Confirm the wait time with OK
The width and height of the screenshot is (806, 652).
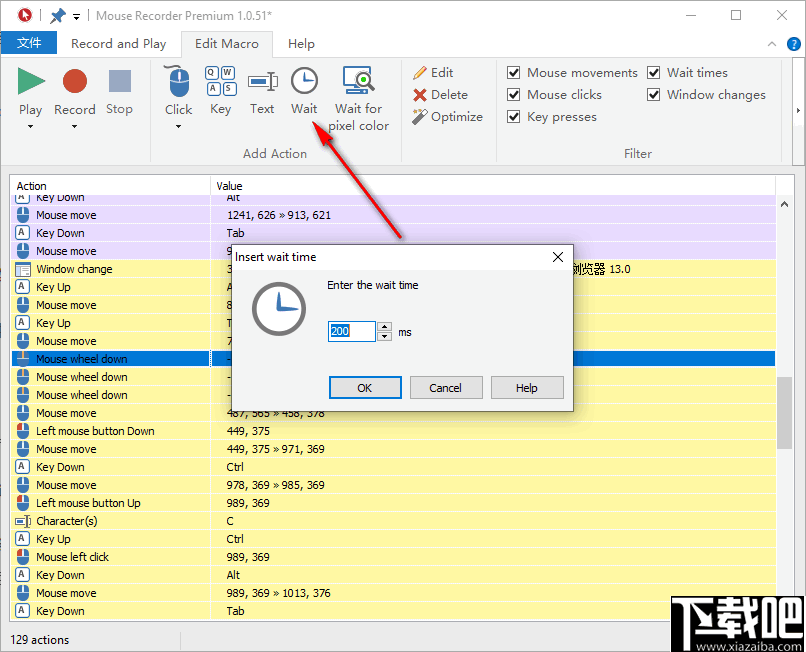pyautogui.click(x=365, y=387)
